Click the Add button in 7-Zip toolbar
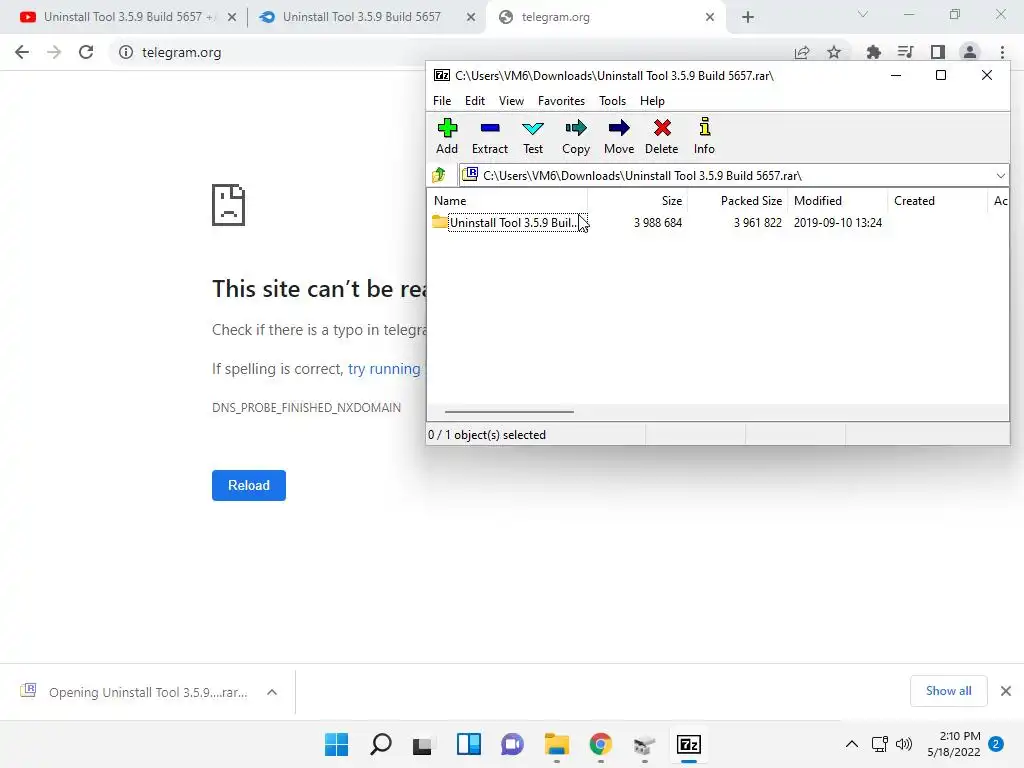This screenshot has width=1024, height=768. point(447,136)
